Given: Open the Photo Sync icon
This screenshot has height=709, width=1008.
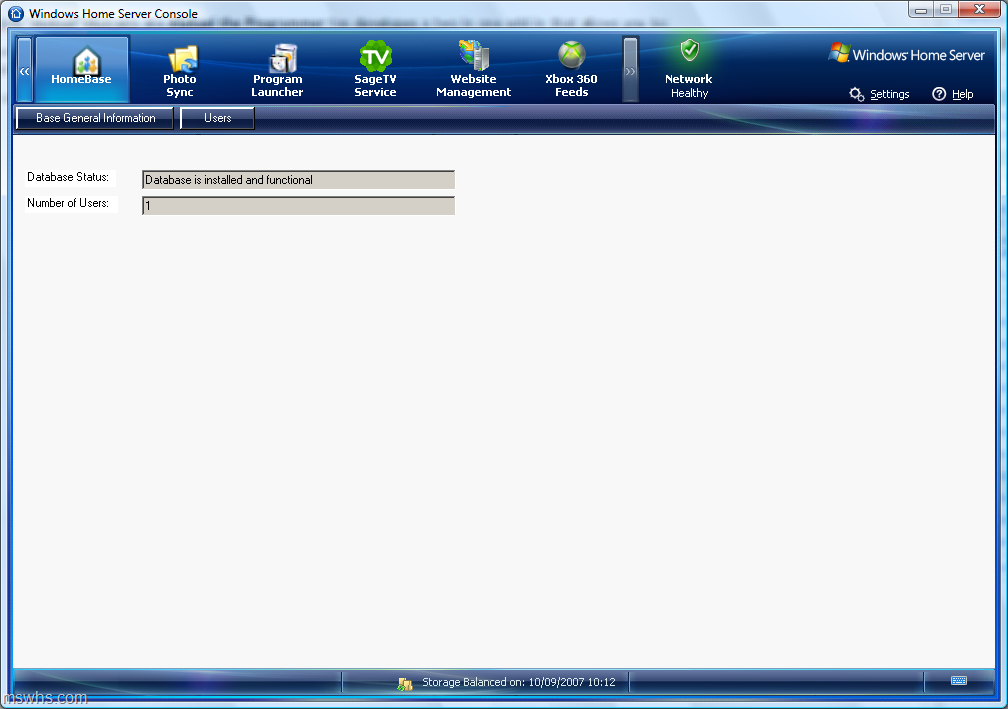Looking at the screenshot, I should click(183, 59).
